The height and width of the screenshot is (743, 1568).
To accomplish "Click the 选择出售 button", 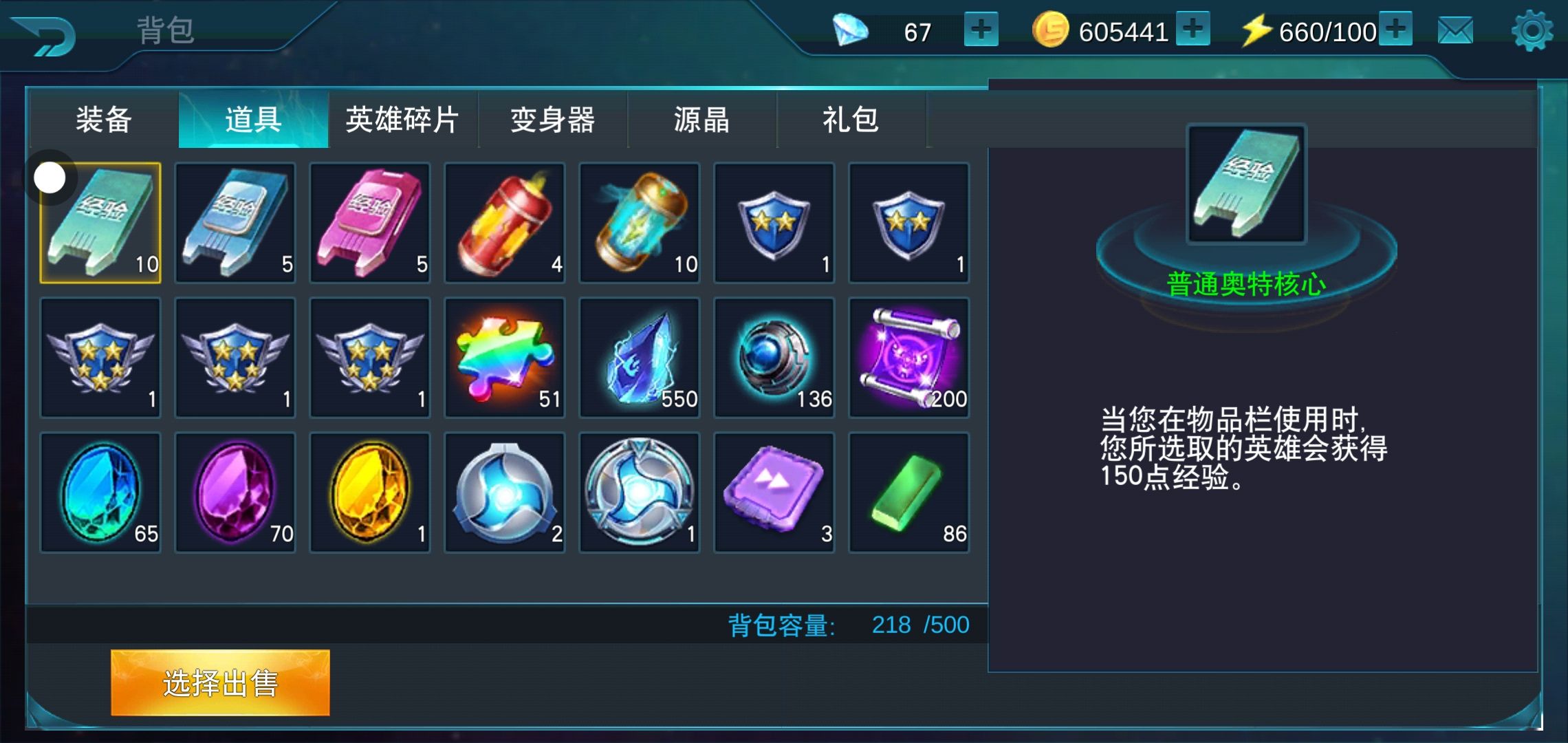I will pyautogui.click(x=220, y=682).
